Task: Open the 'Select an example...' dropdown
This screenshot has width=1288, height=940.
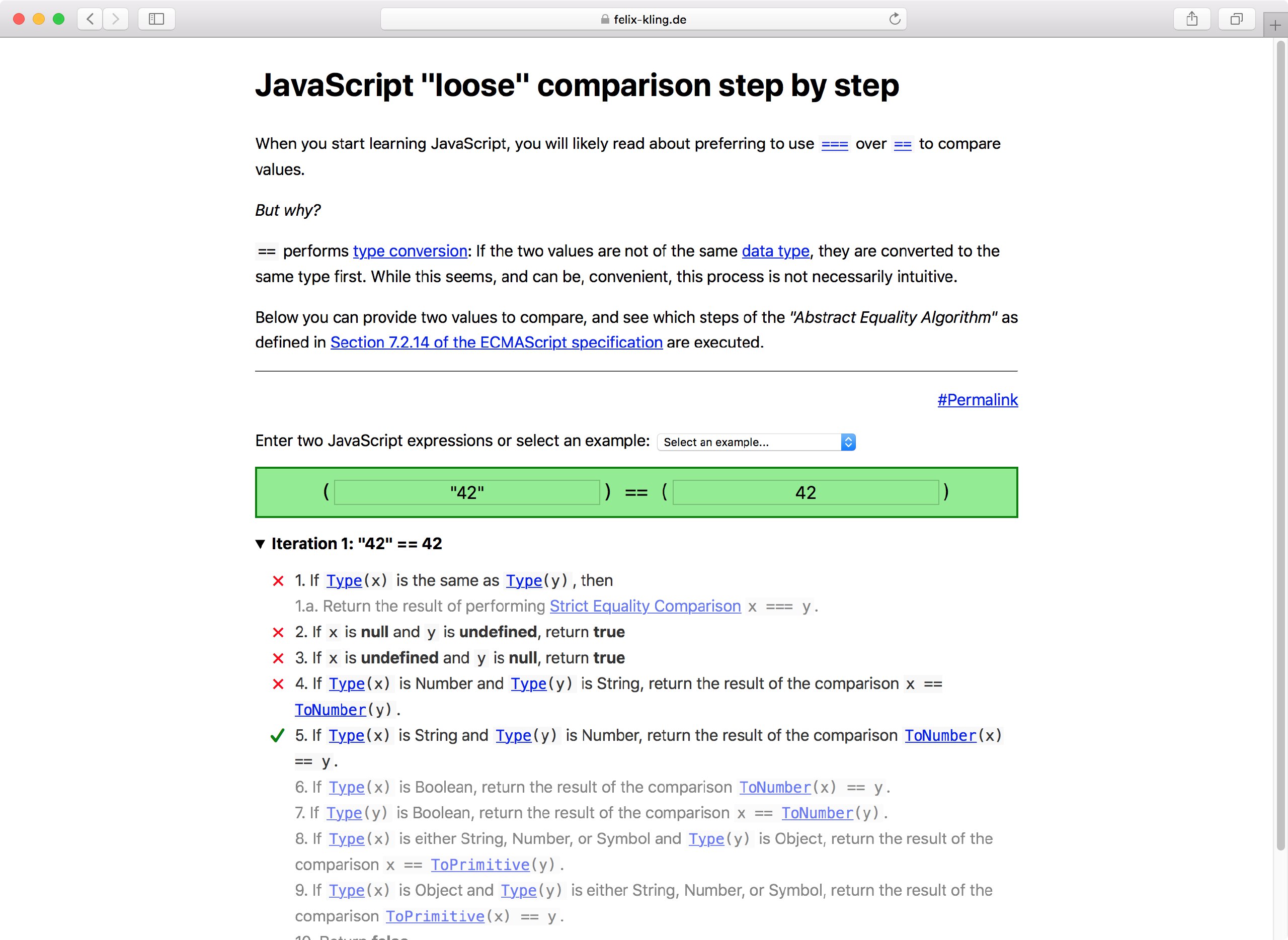Action: [756, 442]
